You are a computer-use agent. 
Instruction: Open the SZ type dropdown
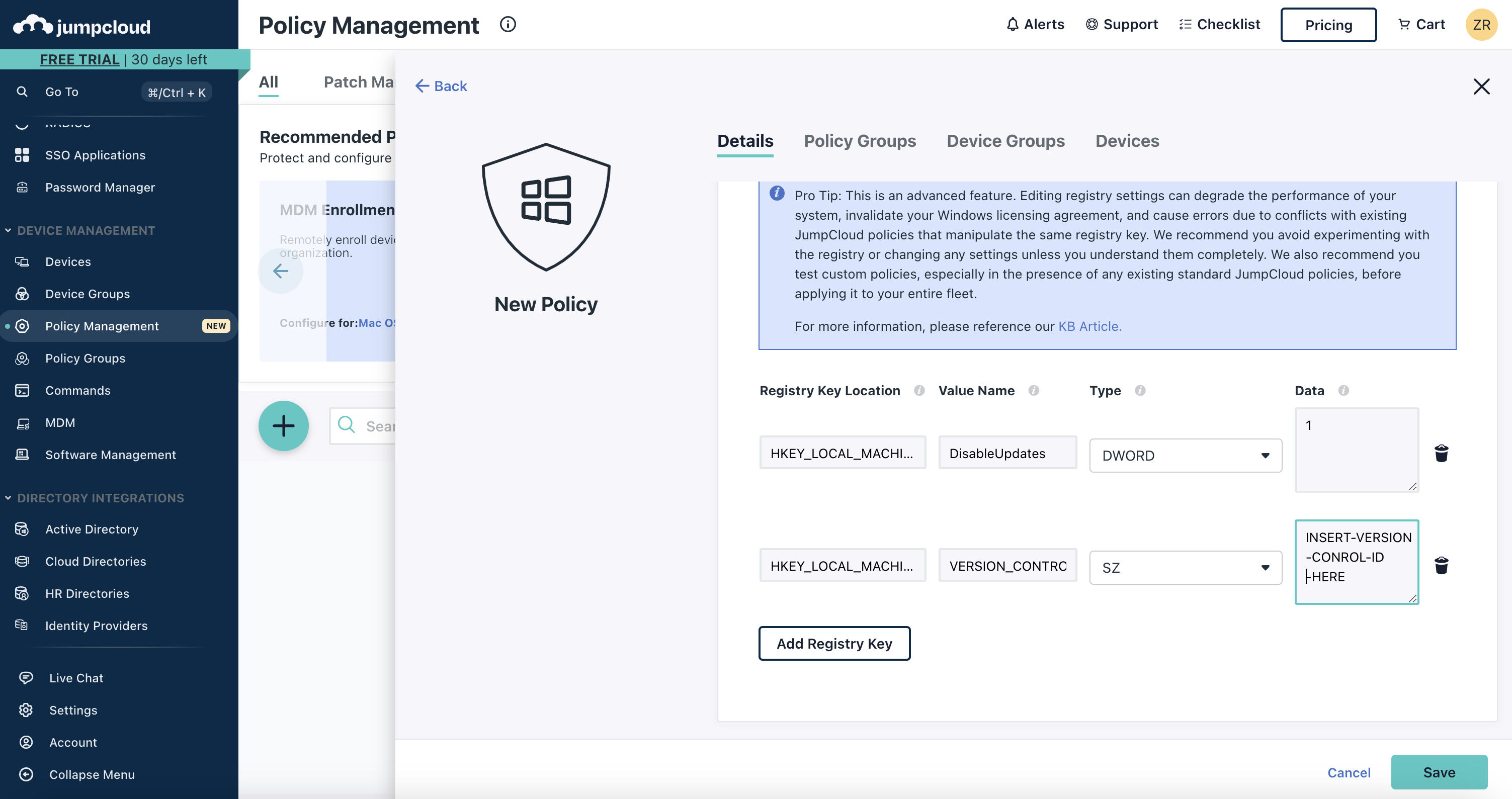tap(1185, 567)
